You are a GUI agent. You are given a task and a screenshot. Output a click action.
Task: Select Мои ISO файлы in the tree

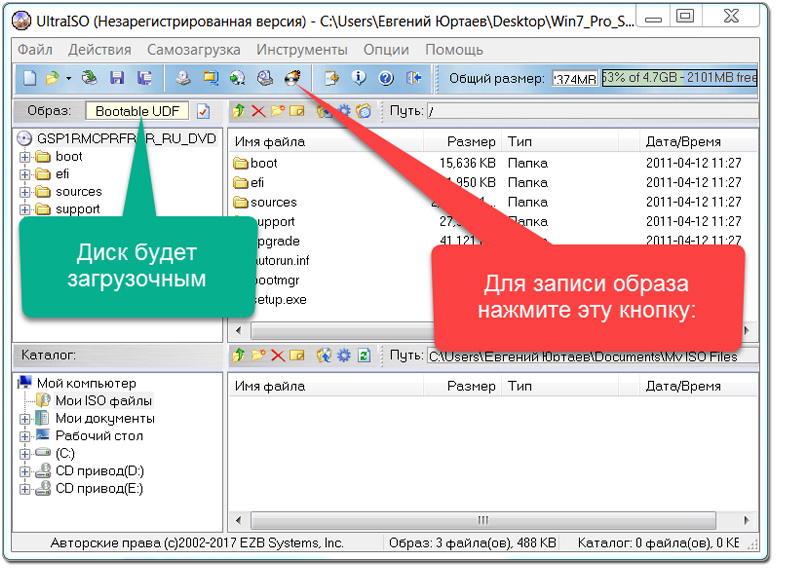click(103, 401)
